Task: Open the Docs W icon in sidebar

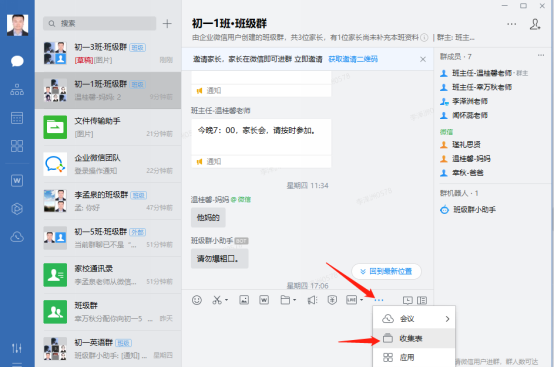Action: (x=17, y=180)
